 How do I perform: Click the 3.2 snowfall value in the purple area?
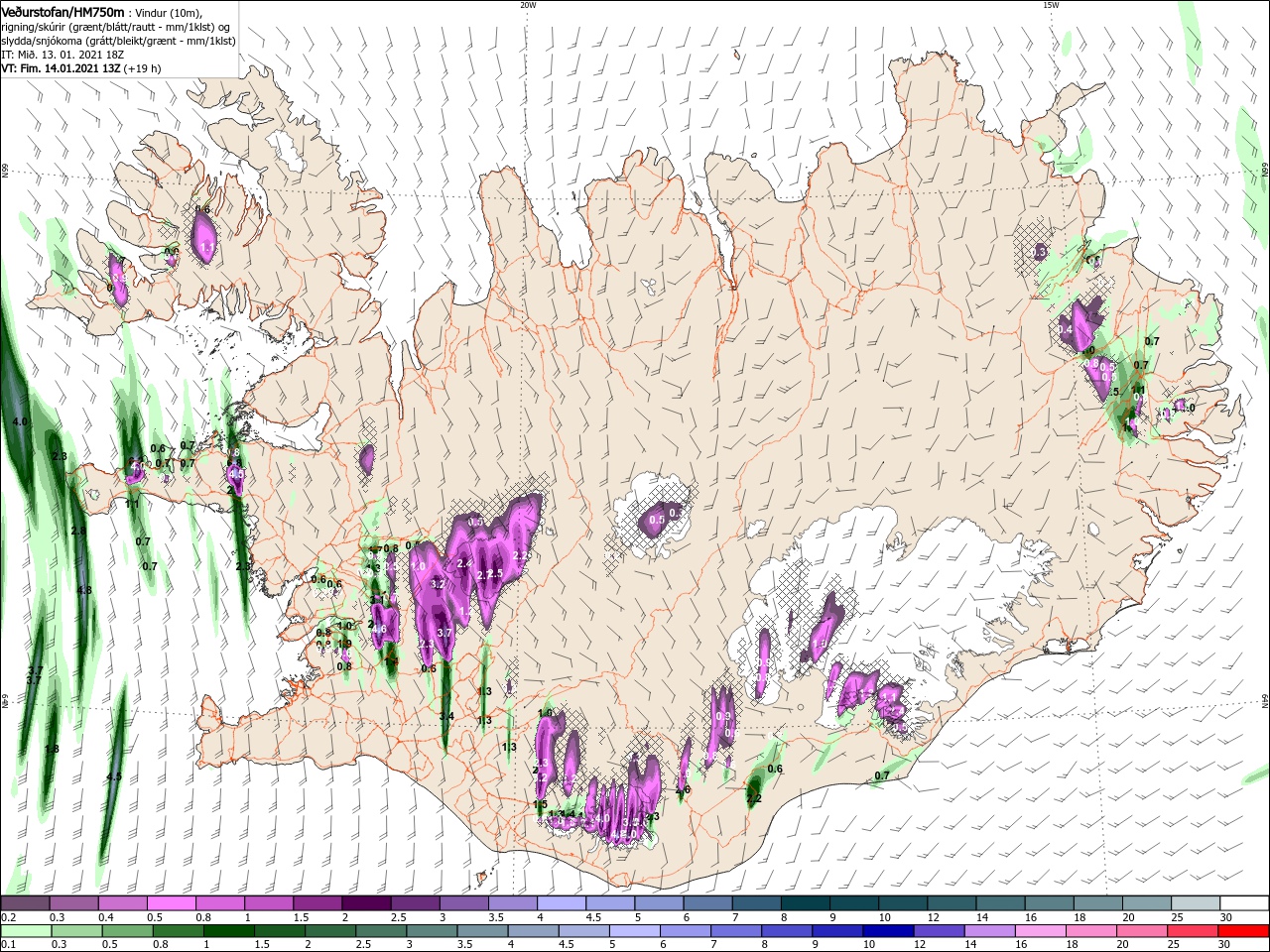pos(438,585)
